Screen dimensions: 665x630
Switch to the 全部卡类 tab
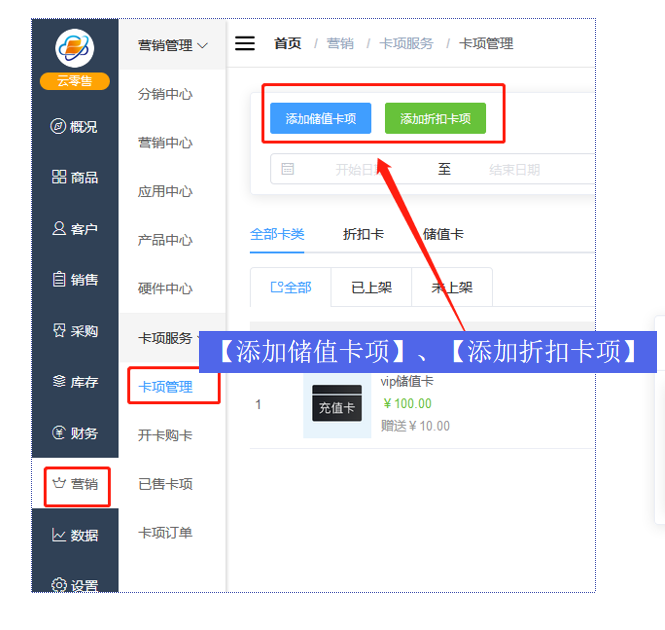tap(277, 234)
